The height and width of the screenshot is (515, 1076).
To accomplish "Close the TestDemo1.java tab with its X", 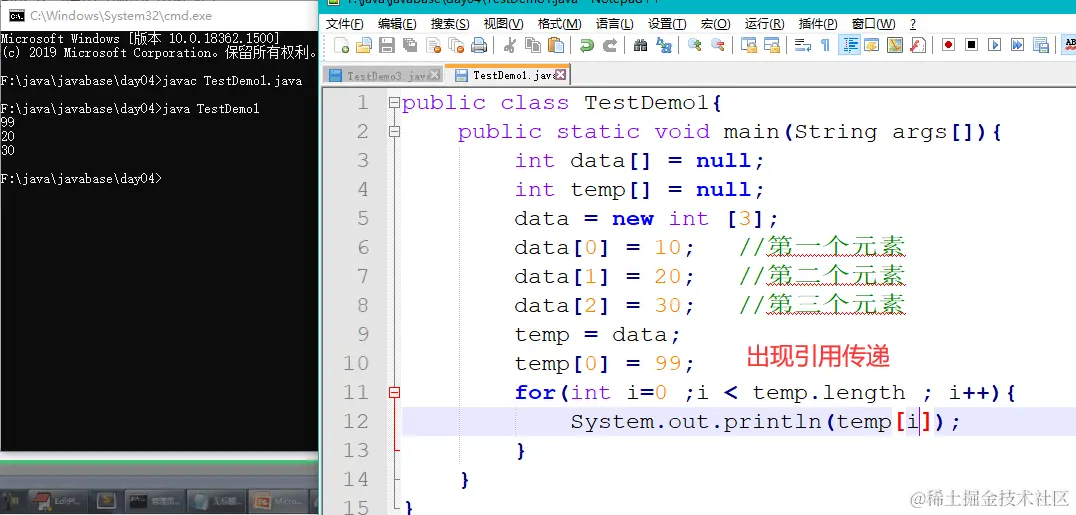I will 561,74.
